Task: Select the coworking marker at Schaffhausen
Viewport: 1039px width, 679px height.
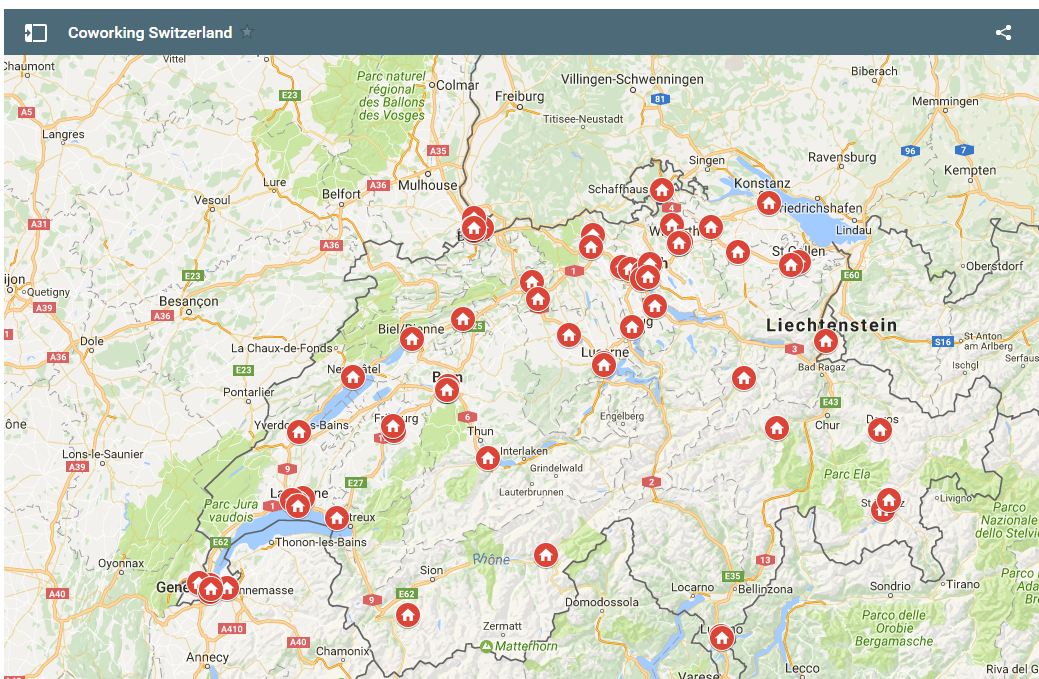Action: 661,190
